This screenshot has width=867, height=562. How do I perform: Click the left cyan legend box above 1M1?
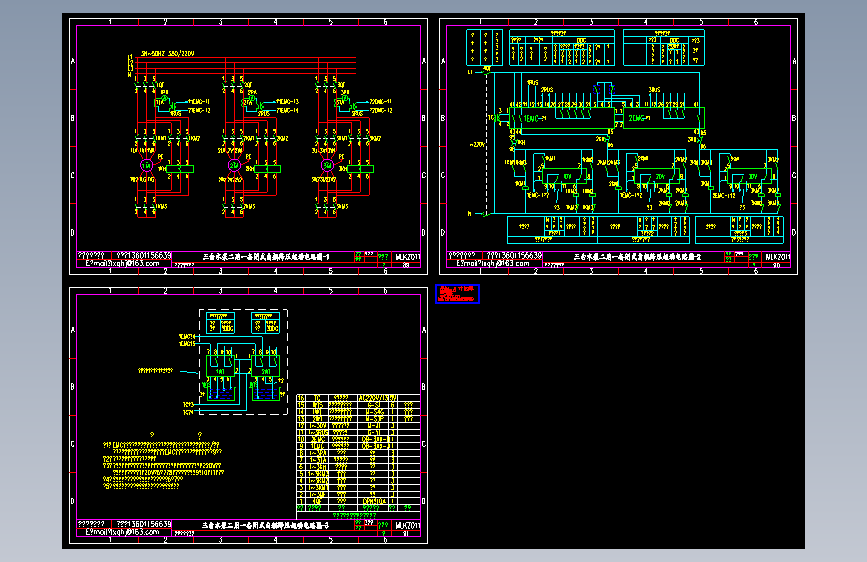pos(221,323)
